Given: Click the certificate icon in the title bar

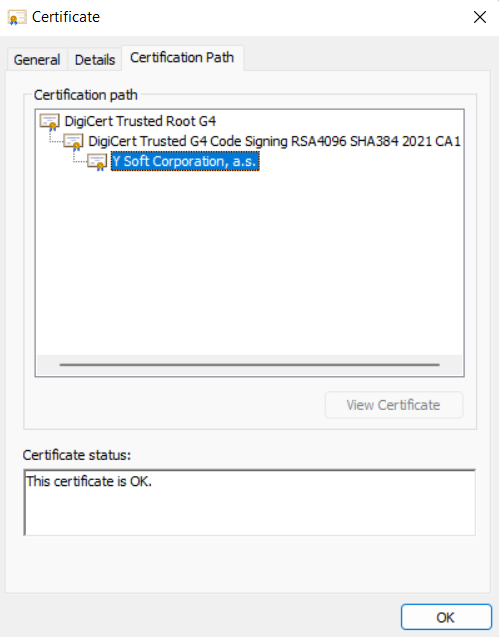Looking at the screenshot, I should point(17,17).
